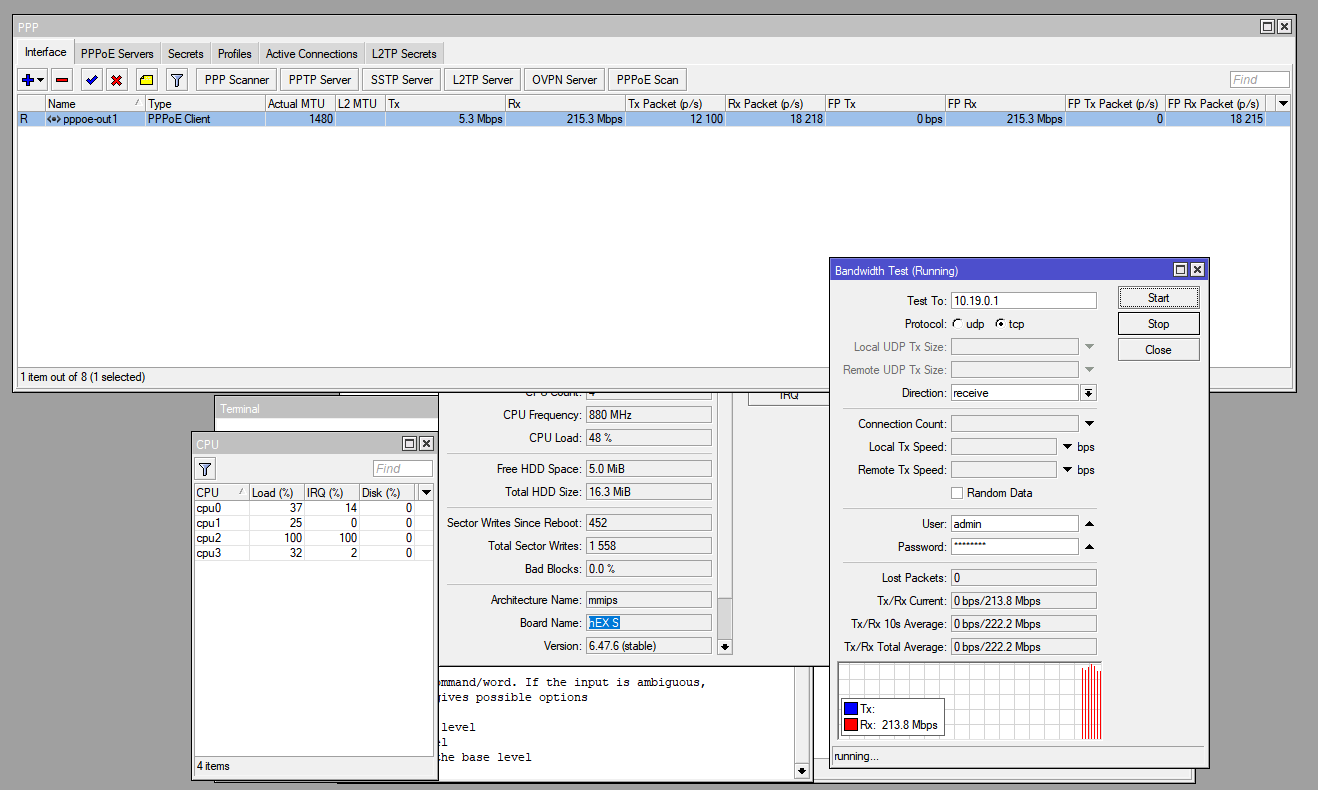Select the tcp protocol radio button

999,324
